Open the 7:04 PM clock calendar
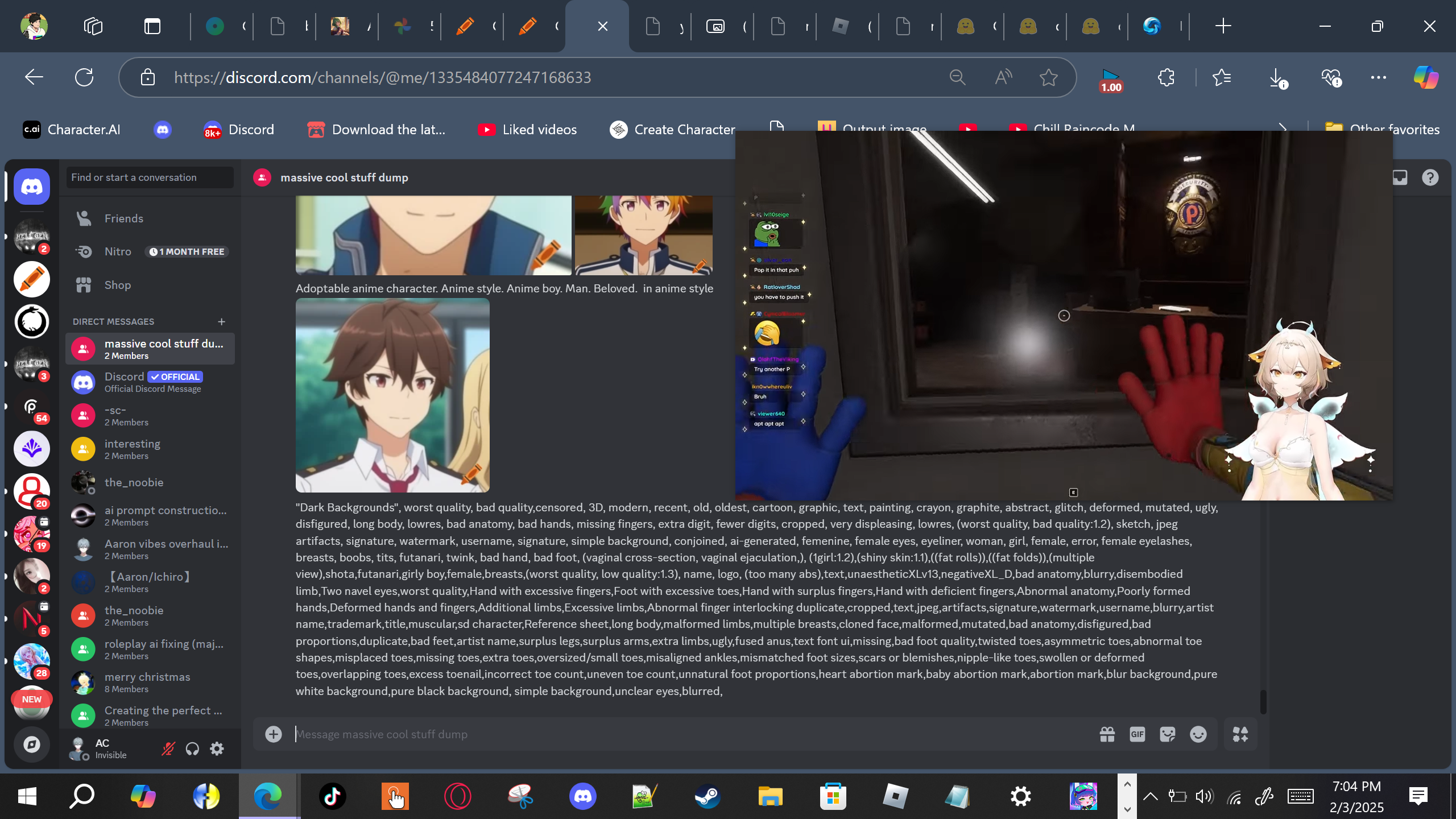This screenshot has height=819, width=1456. (1357, 796)
